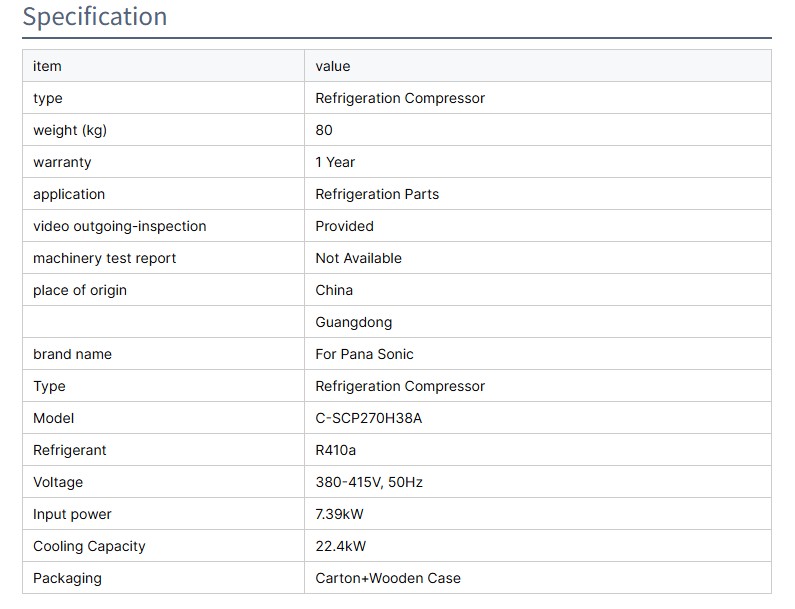Viewport: 795px width, 609px height.
Task: Select the 'Not Available' test report value
Action: click(x=358, y=258)
